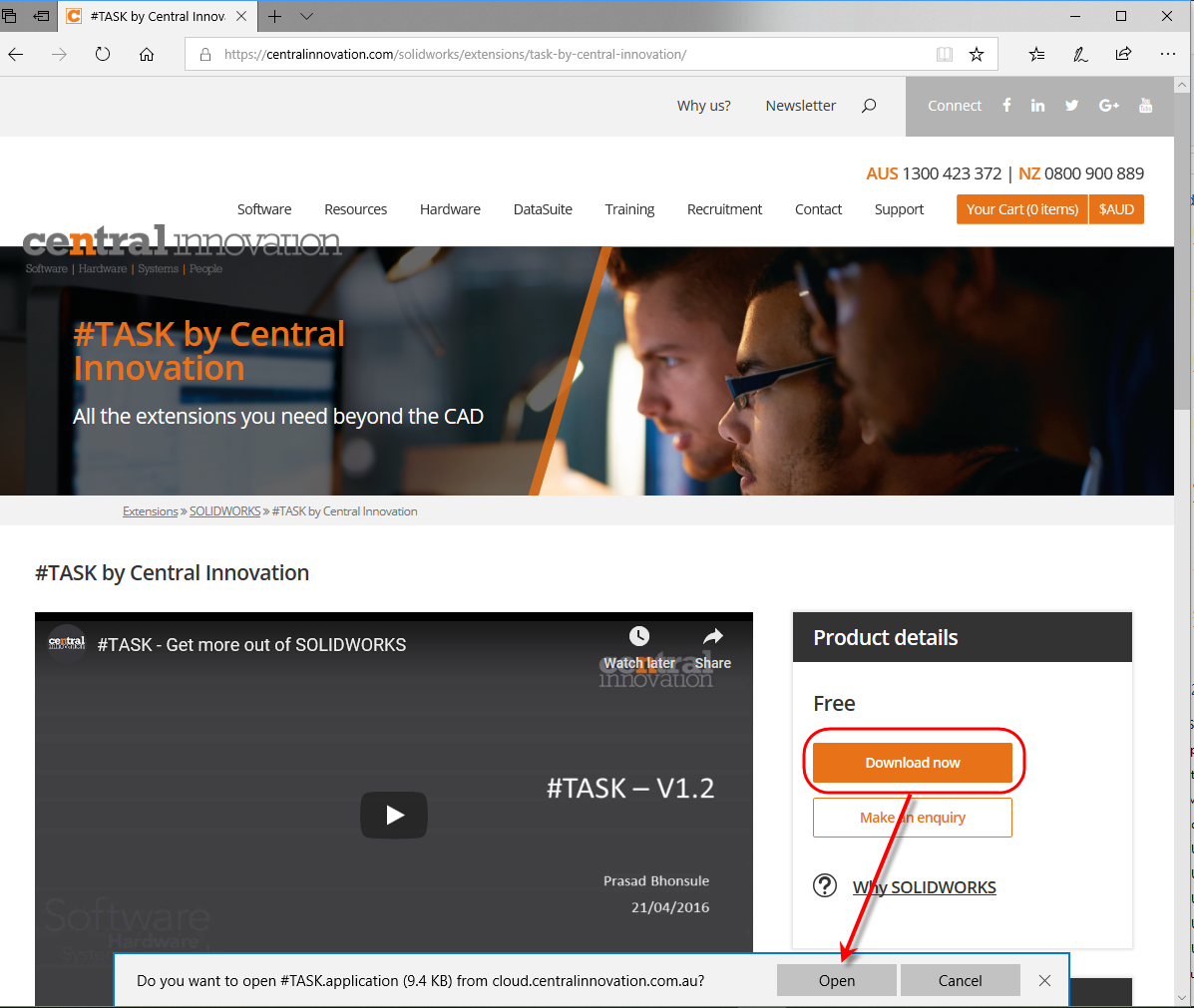The image size is (1194, 1008).
Task: Click the NZ 0800 900 889 phone number
Action: pyautogui.click(x=1081, y=173)
